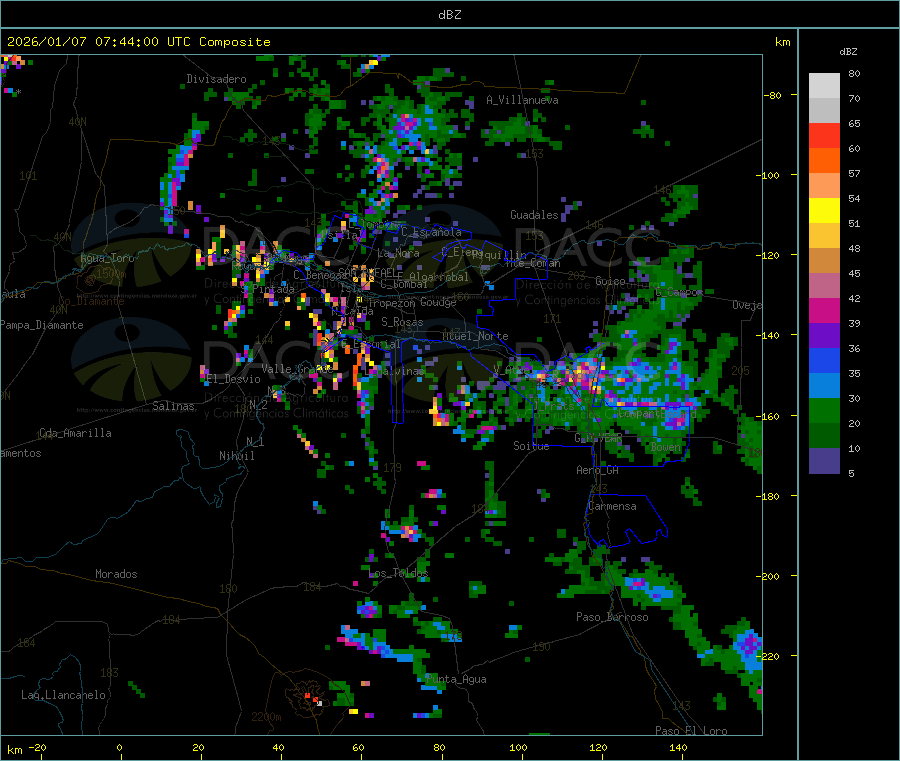The height and width of the screenshot is (761, 900).
Task: Click the Soitue location label
Action: point(531,446)
